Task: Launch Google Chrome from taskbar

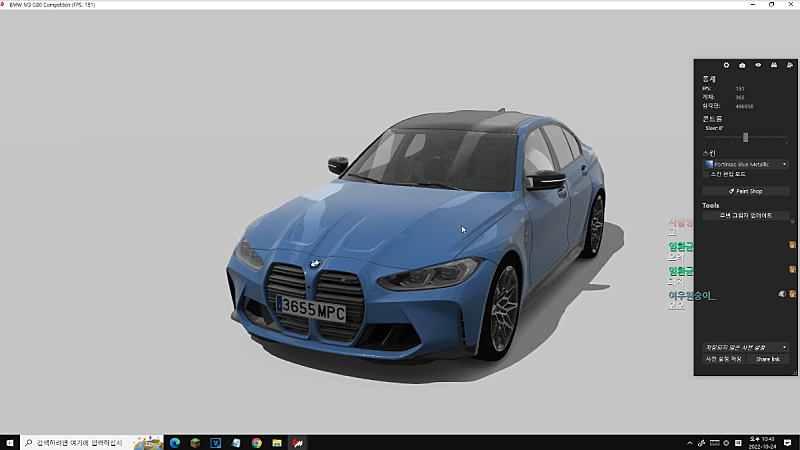Action: tap(257, 443)
